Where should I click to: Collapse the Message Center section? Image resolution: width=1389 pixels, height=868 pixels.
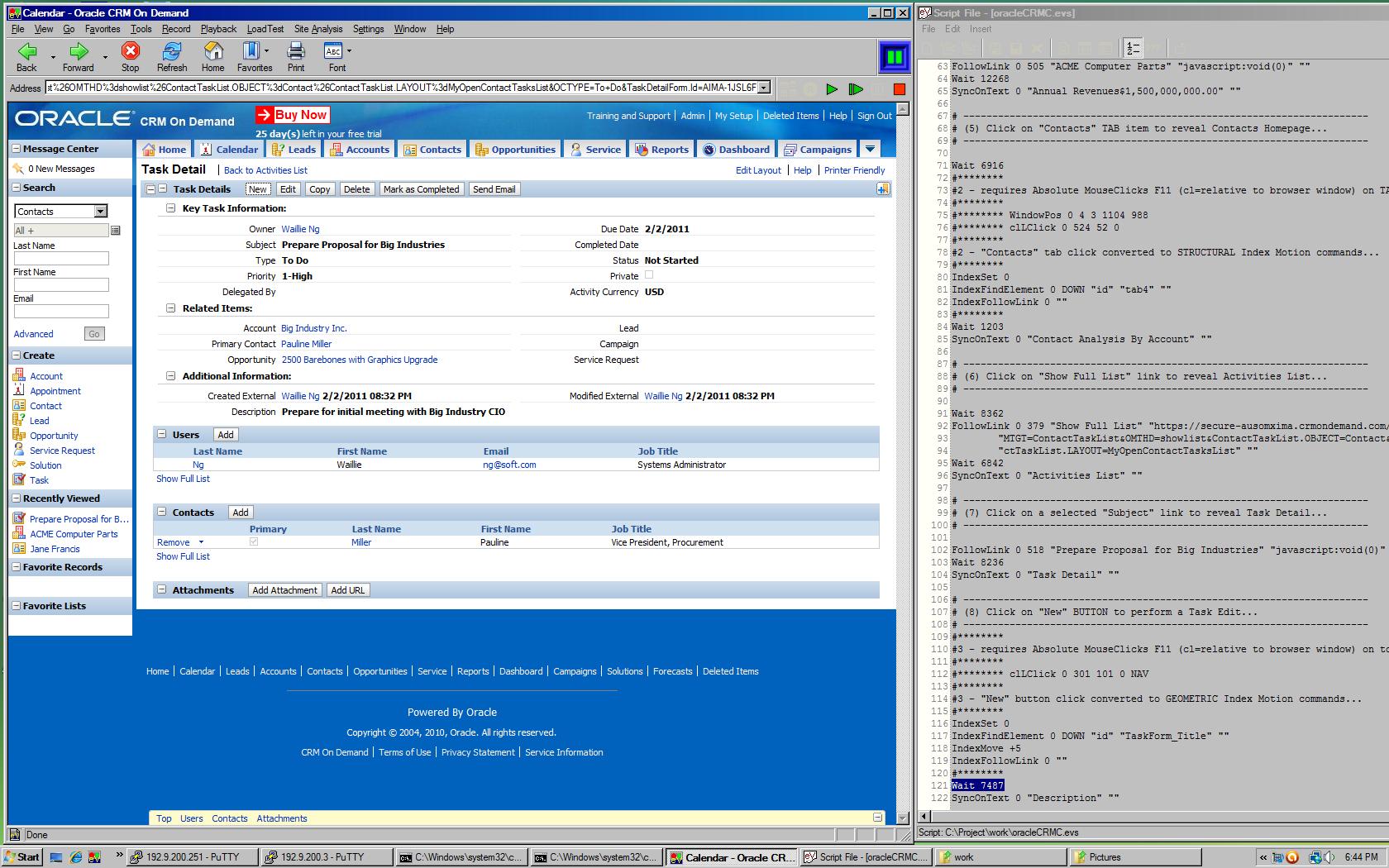[x=16, y=149]
